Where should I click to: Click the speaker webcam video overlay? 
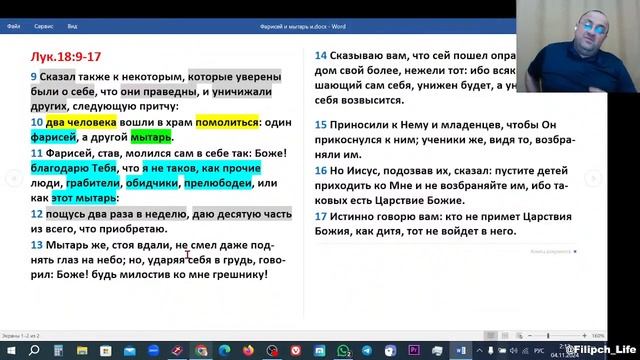578,46
